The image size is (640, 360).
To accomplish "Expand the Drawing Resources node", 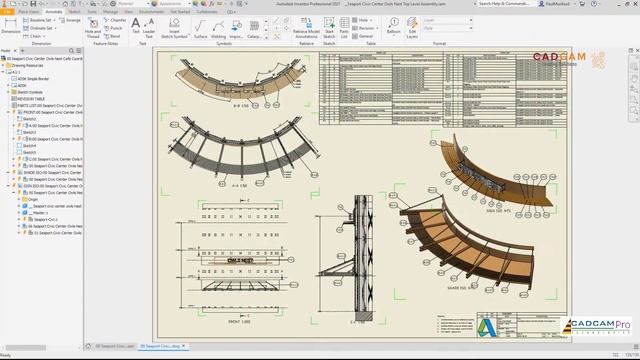I will 3,65.
